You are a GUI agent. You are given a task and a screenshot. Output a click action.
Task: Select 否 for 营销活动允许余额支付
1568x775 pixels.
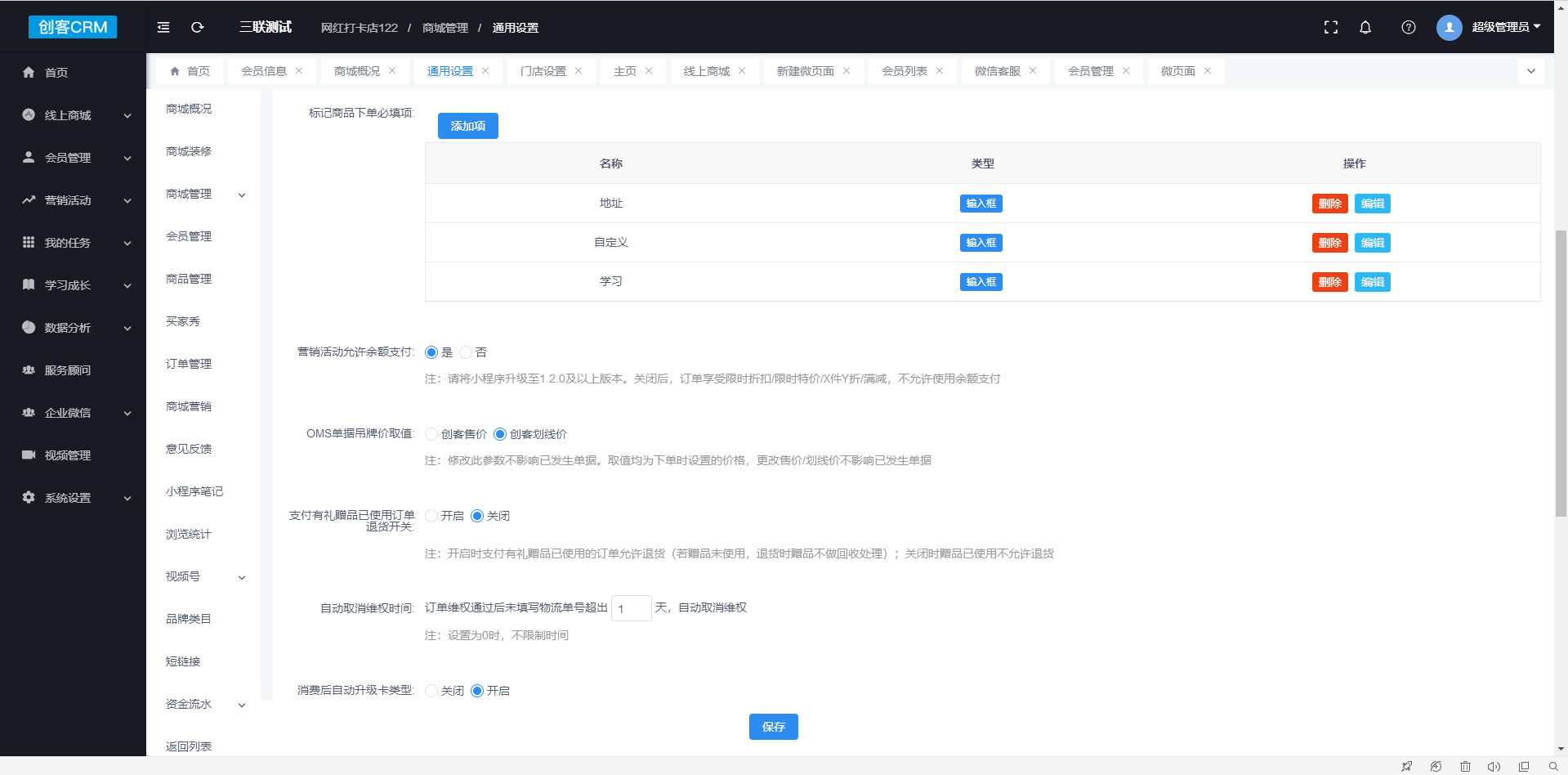(x=466, y=352)
